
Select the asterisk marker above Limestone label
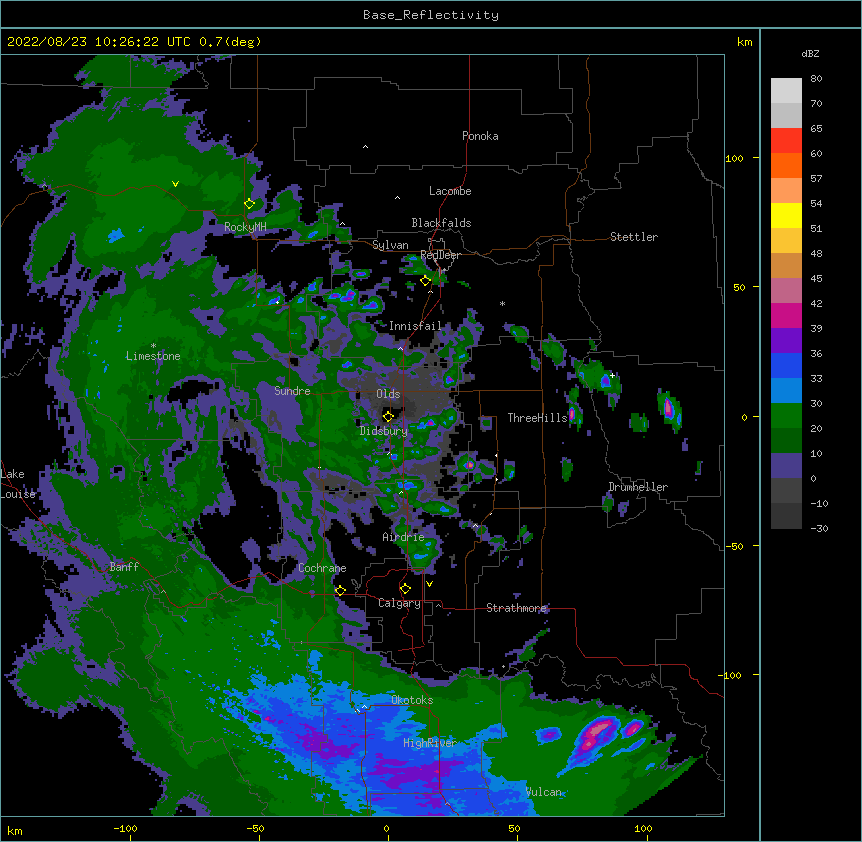click(x=153, y=346)
